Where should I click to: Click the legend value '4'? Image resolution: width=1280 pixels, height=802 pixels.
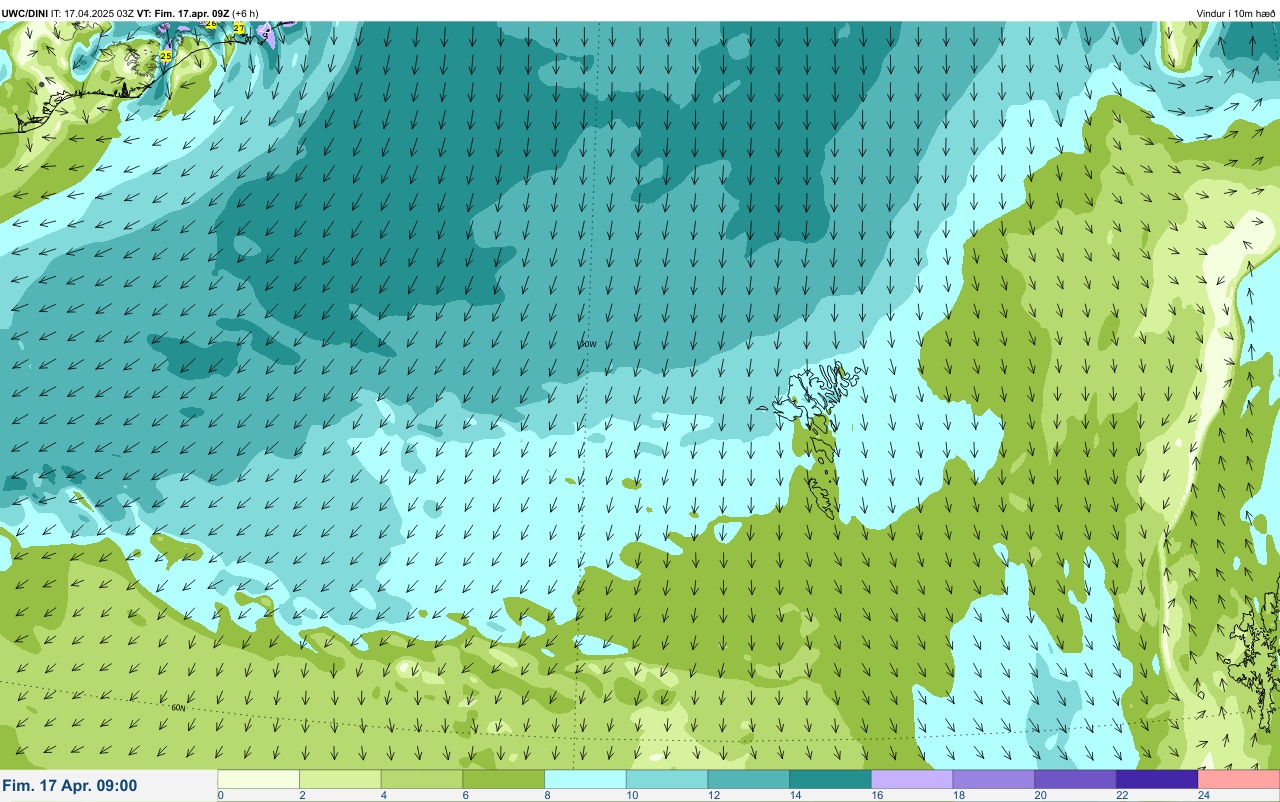click(x=382, y=795)
